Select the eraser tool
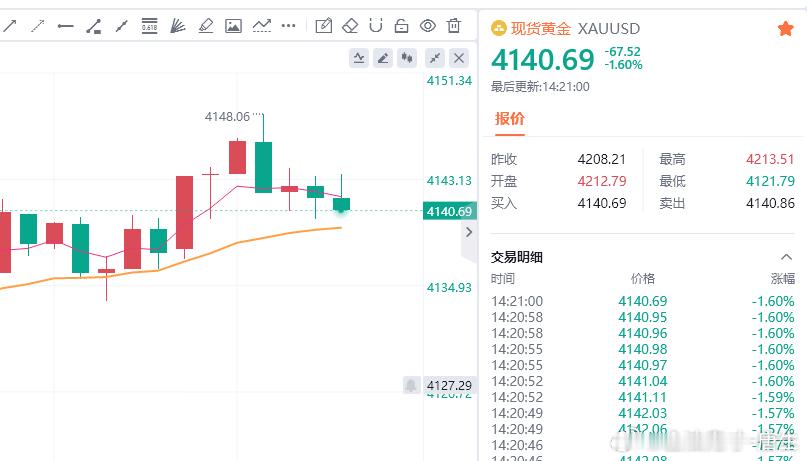Screen dimensions: 807x461 [350, 25]
